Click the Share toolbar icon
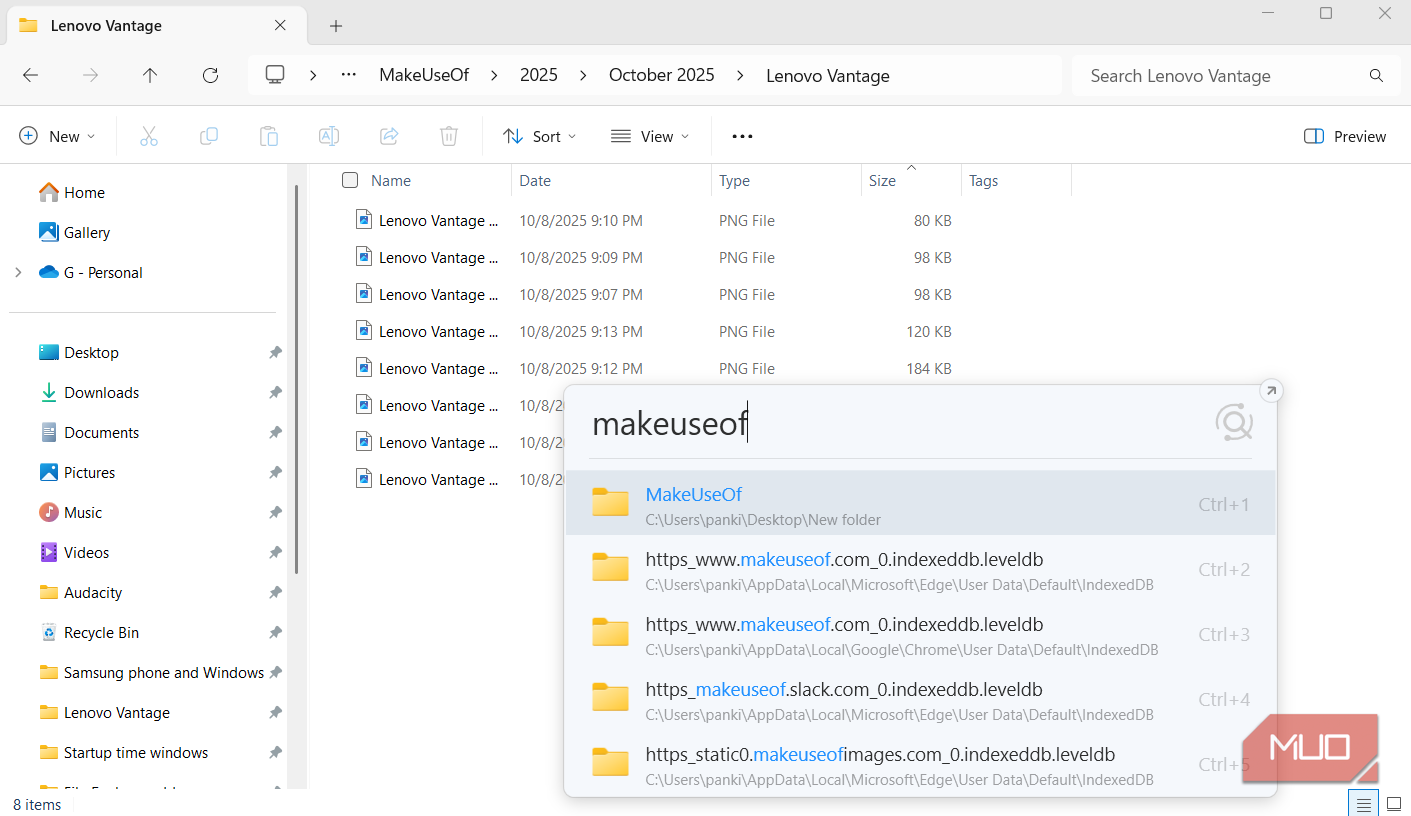The image size is (1411, 816). coord(389,136)
